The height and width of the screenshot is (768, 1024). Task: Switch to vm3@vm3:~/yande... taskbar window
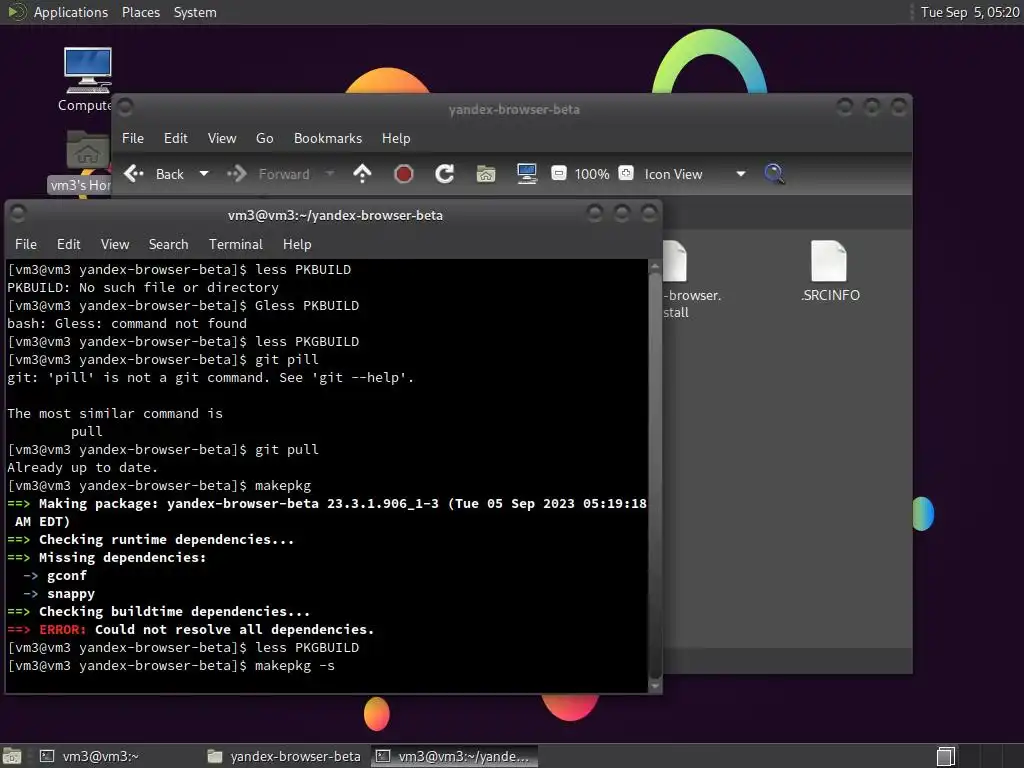tap(455, 756)
